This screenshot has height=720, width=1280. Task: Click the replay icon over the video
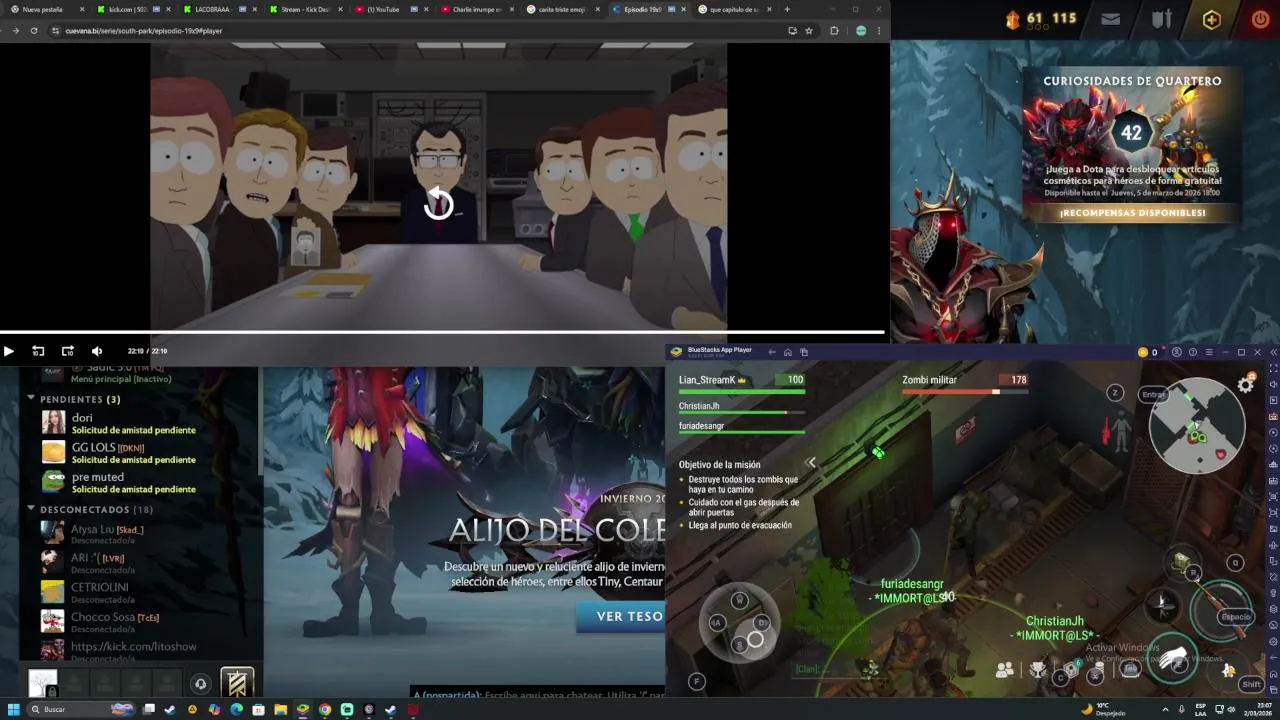(438, 204)
